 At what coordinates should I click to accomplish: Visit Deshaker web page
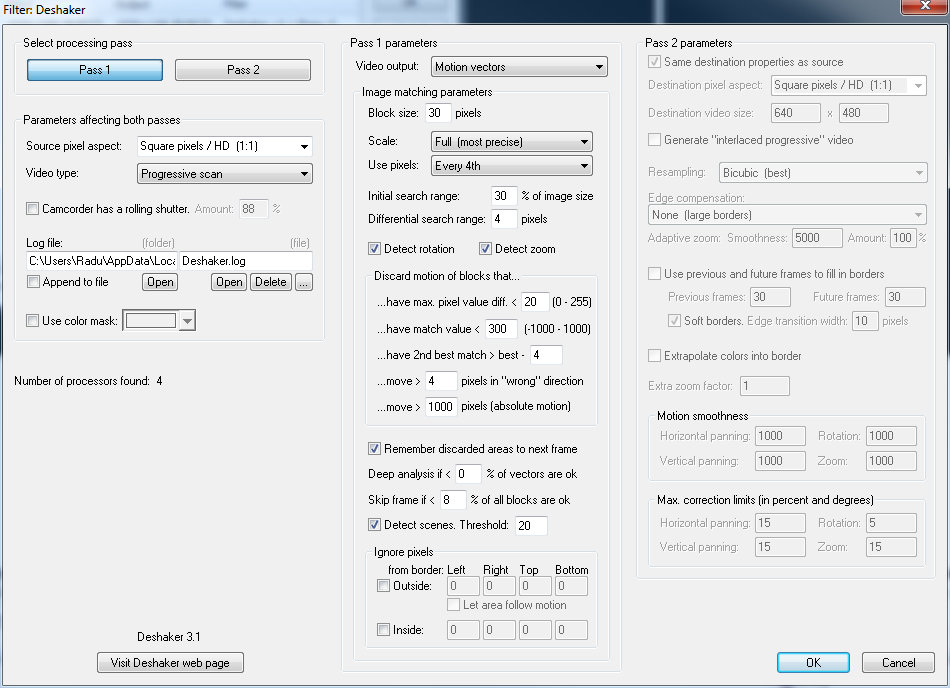click(170, 663)
